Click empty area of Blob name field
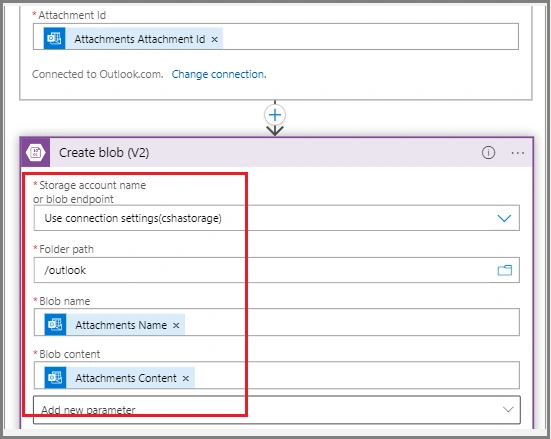The width and height of the screenshot is (551, 439). [x=351, y=322]
